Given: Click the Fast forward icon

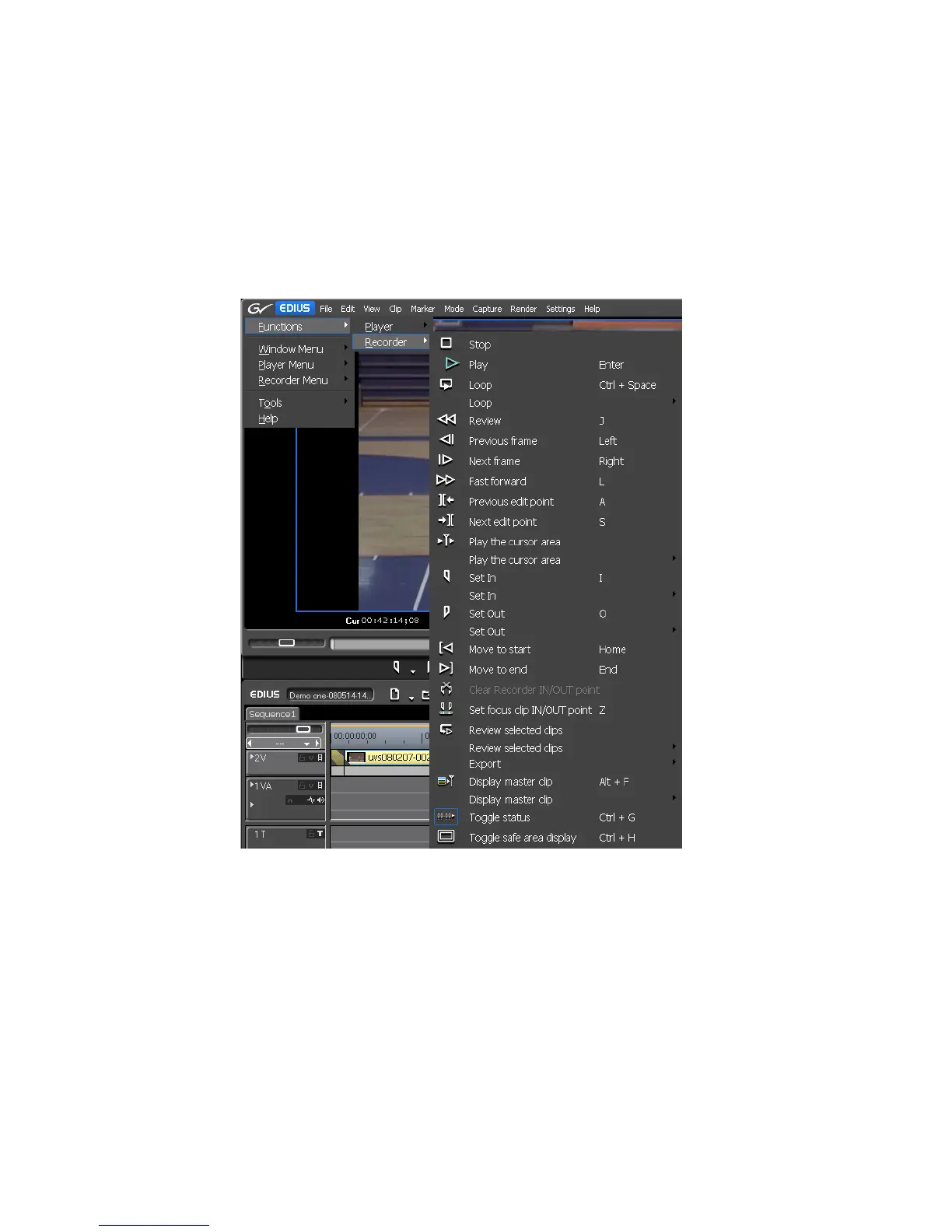Looking at the screenshot, I should pyautogui.click(x=446, y=480).
